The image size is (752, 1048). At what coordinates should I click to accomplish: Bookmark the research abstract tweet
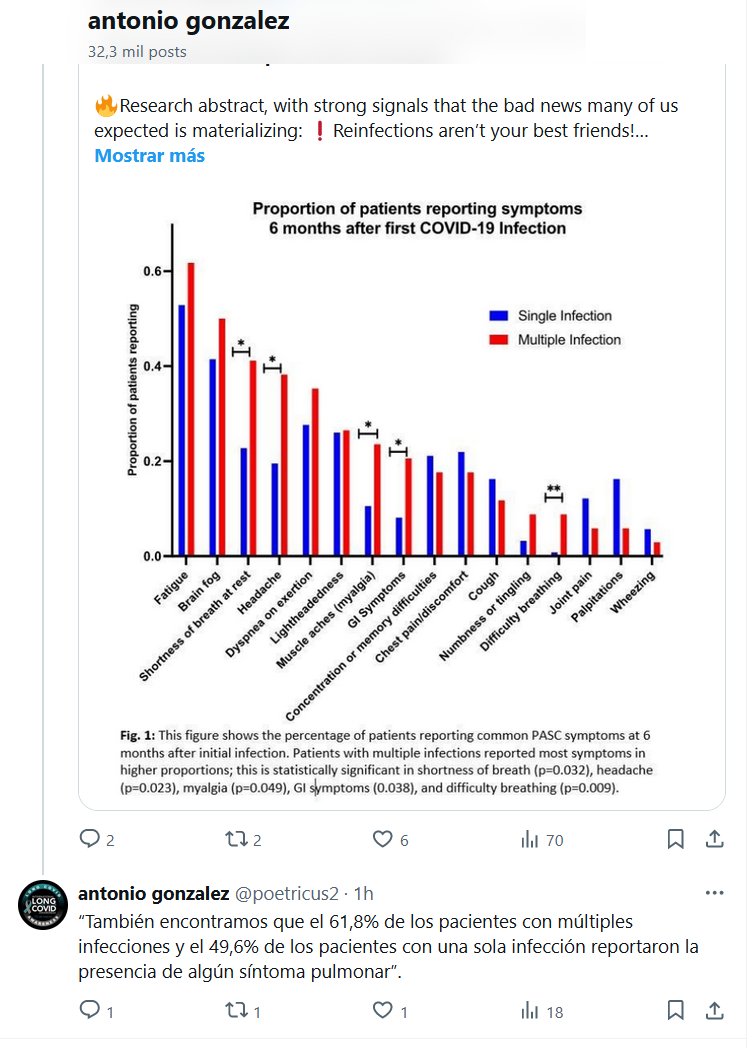(x=677, y=839)
